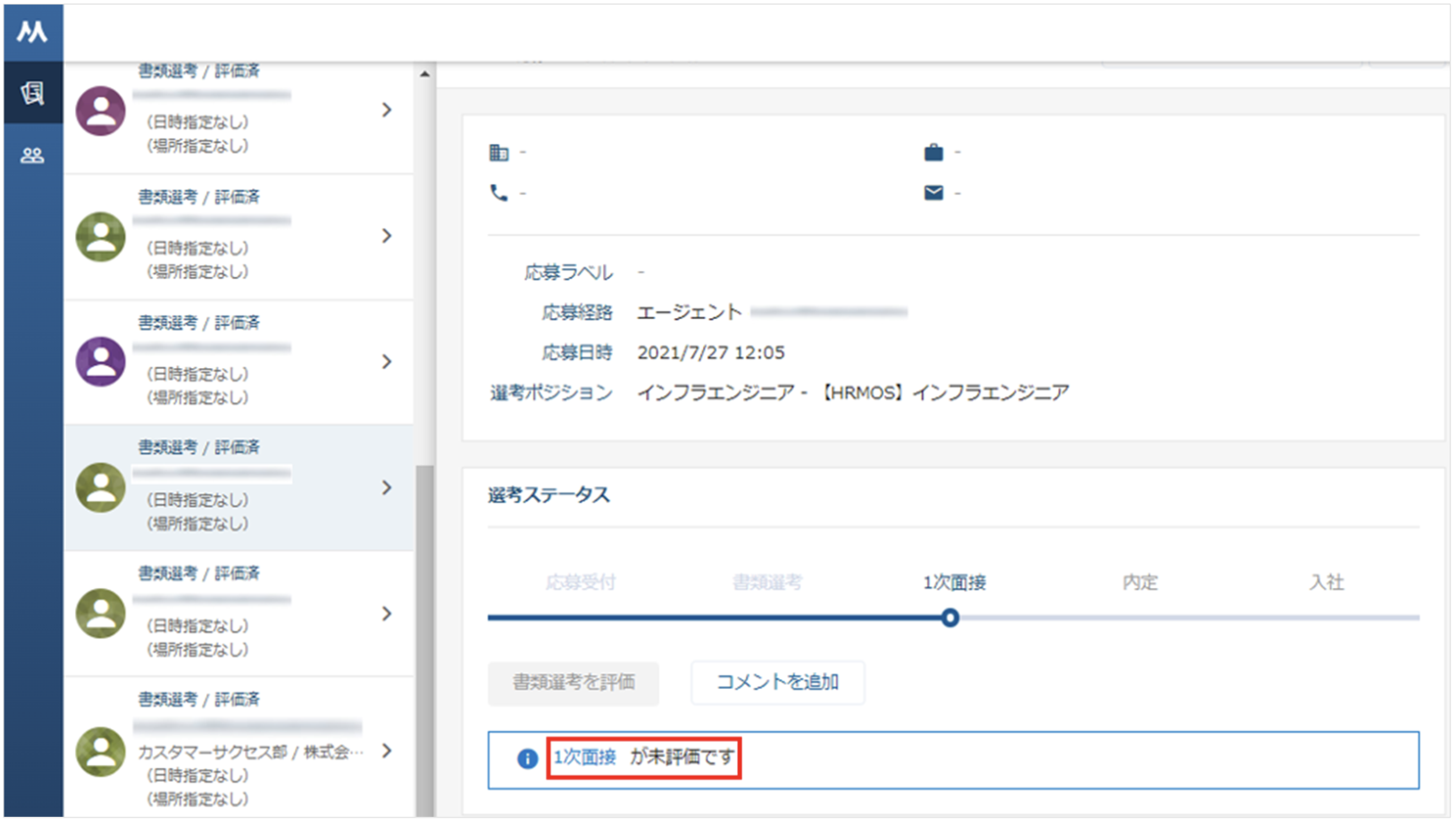Click the list scrollbar up arrow
1456x824 pixels.
point(424,74)
